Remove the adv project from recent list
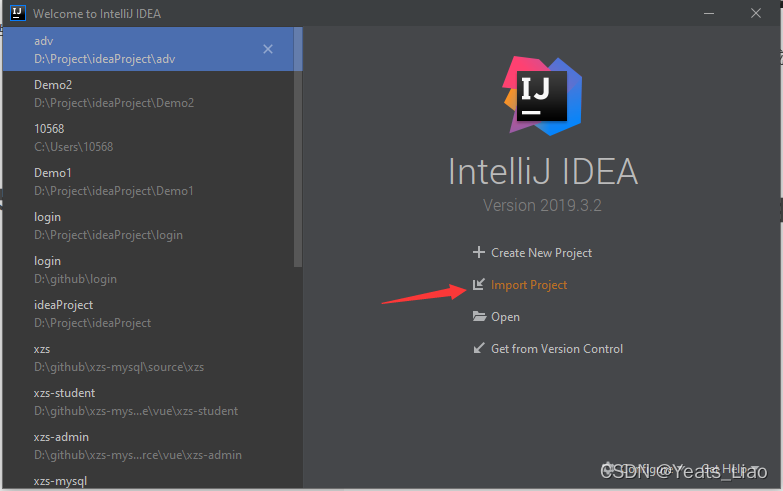The image size is (783, 491). click(x=268, y=49)
